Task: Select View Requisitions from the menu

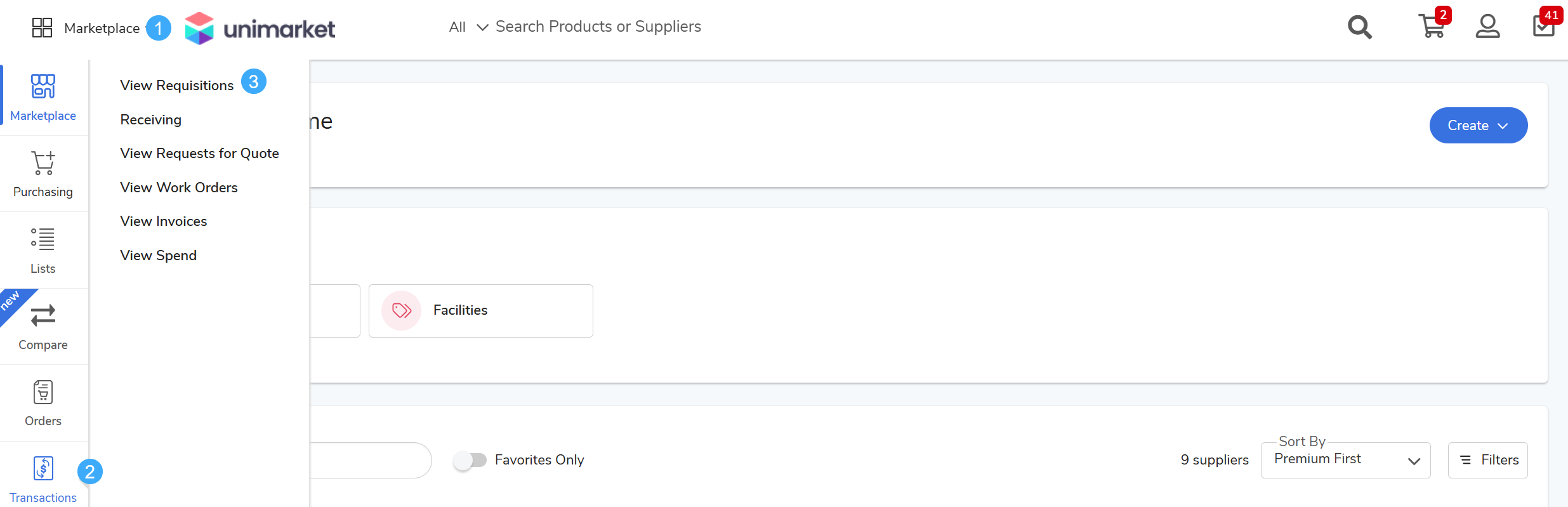Action: pyautogui.click(x=177, y=86)
